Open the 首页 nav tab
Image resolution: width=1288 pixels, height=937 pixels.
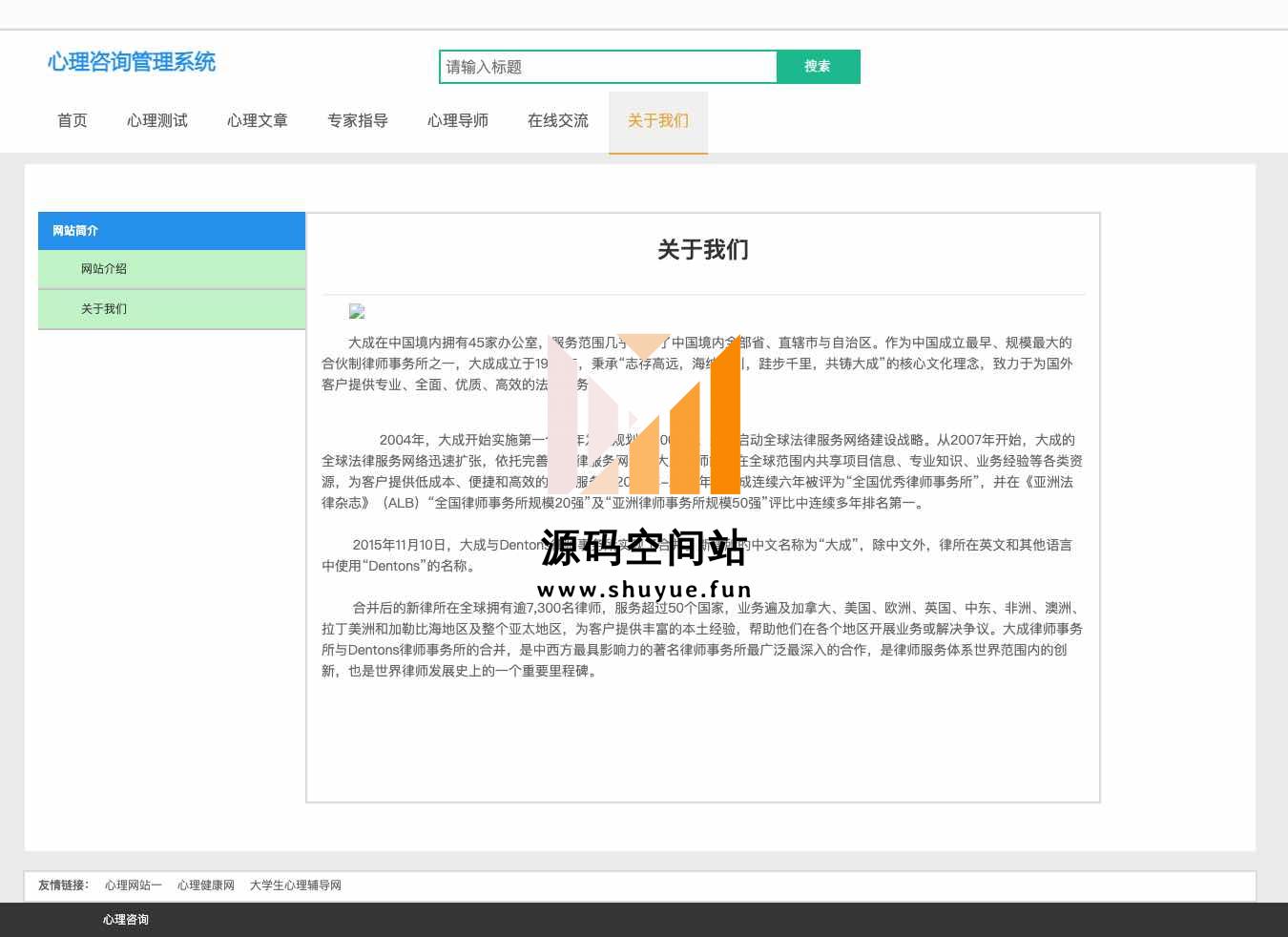pyautogui.click(x=73, y=121)
